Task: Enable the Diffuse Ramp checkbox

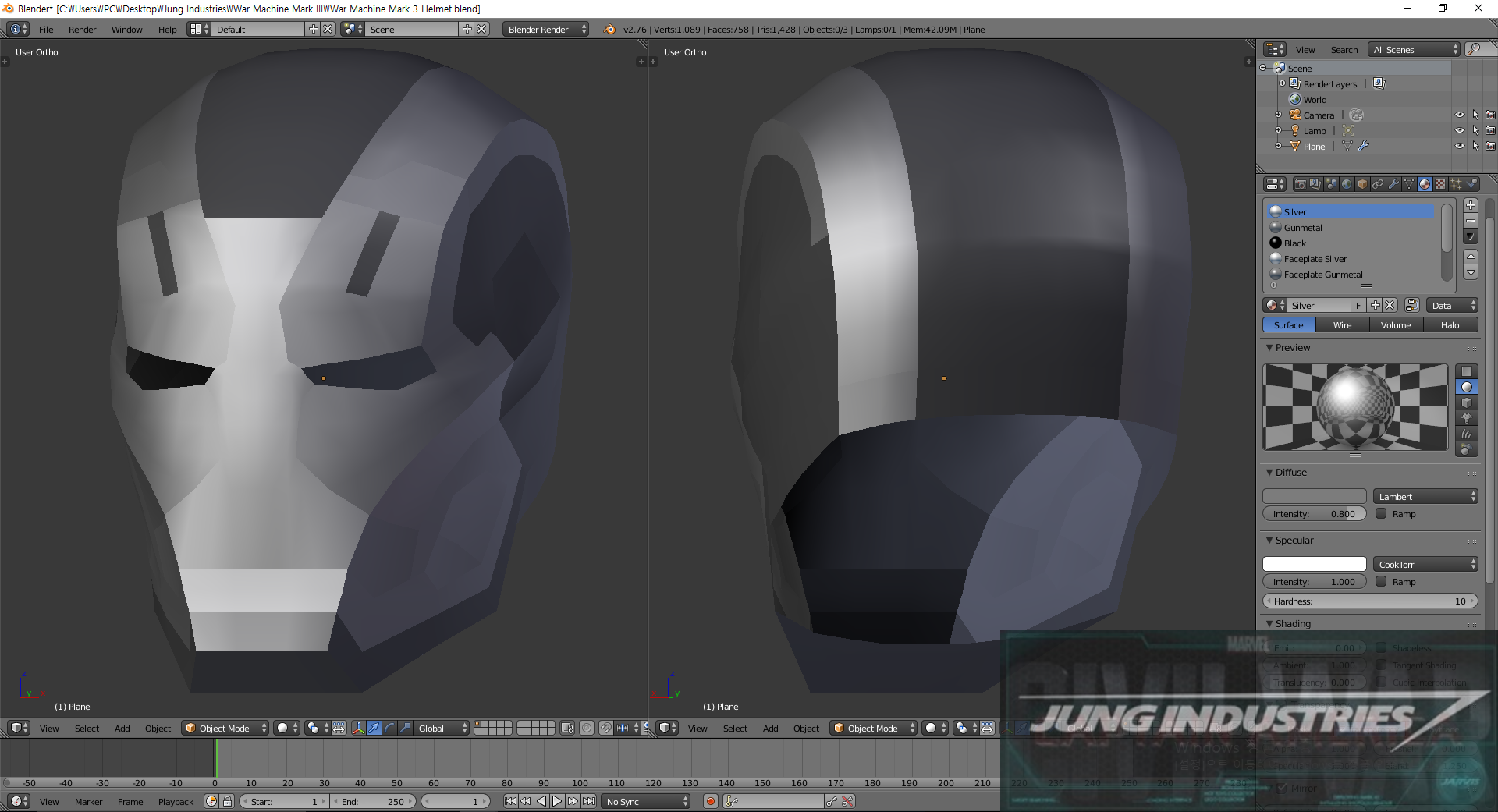Action: 1381,513
